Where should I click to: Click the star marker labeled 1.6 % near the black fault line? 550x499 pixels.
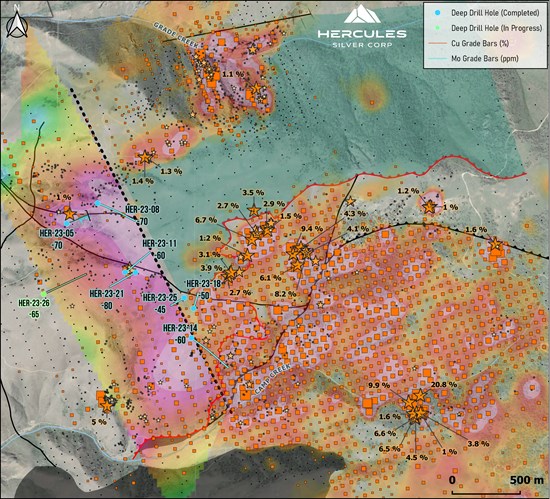point(495,243)
